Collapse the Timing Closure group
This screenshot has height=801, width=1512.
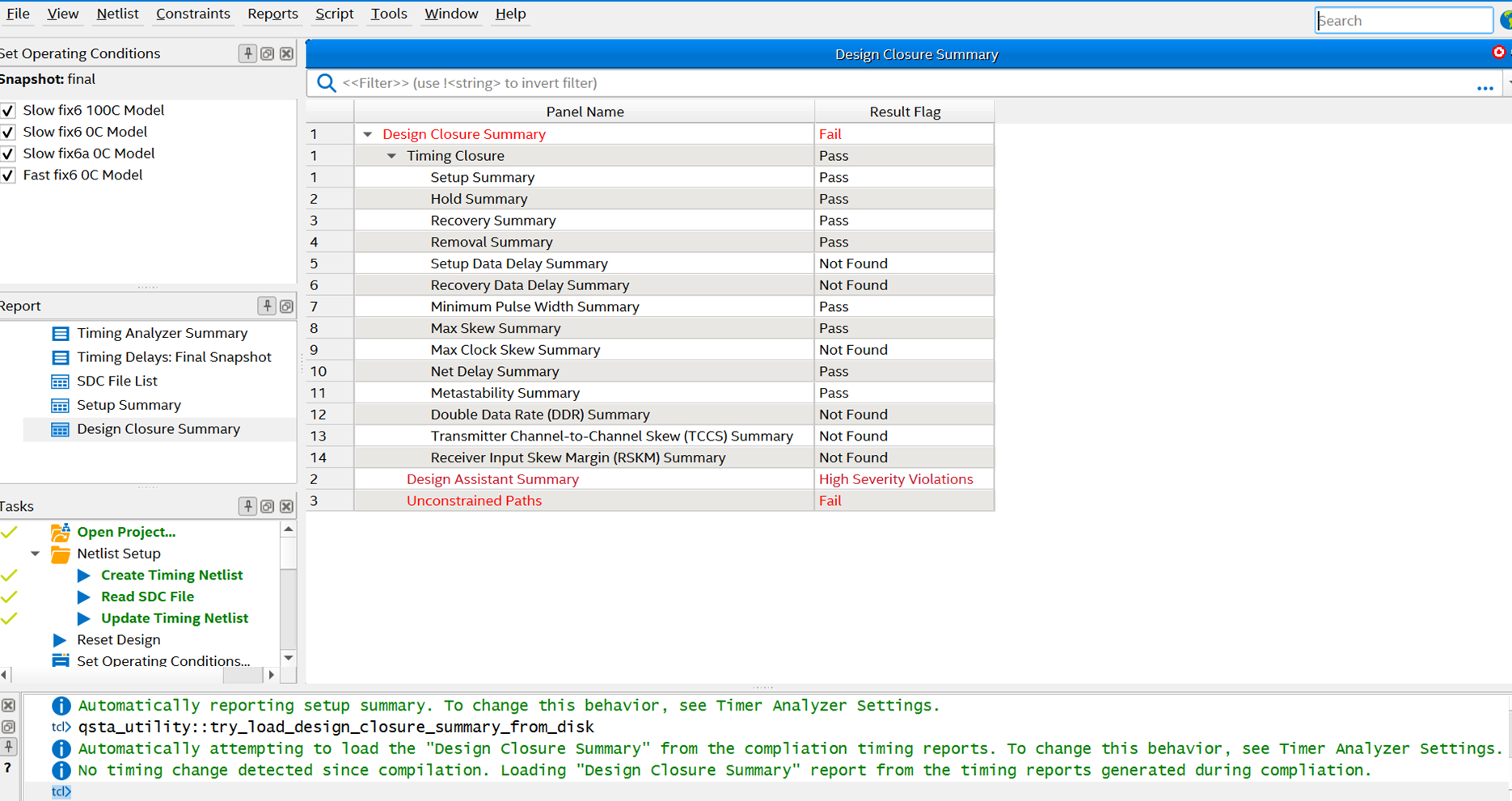tap(392, 156)
